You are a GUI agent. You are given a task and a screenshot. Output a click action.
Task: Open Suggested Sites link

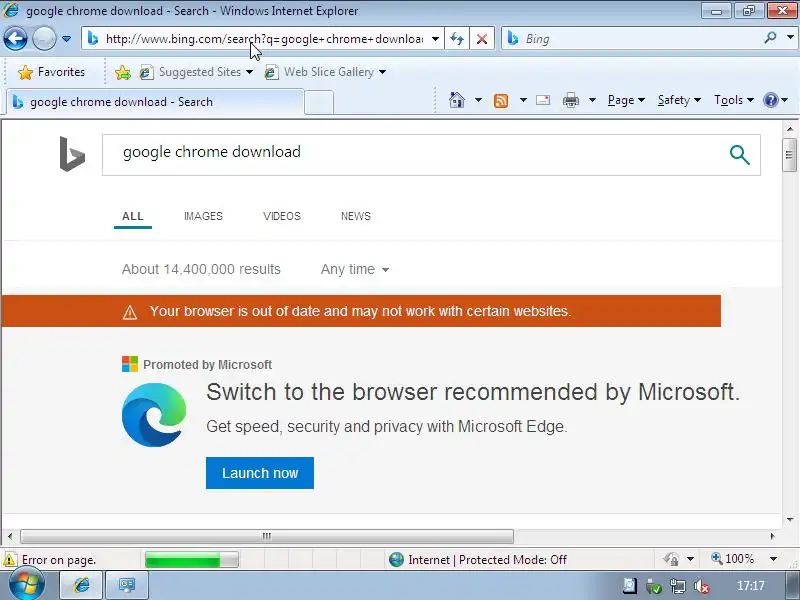[x=196, y=72]
